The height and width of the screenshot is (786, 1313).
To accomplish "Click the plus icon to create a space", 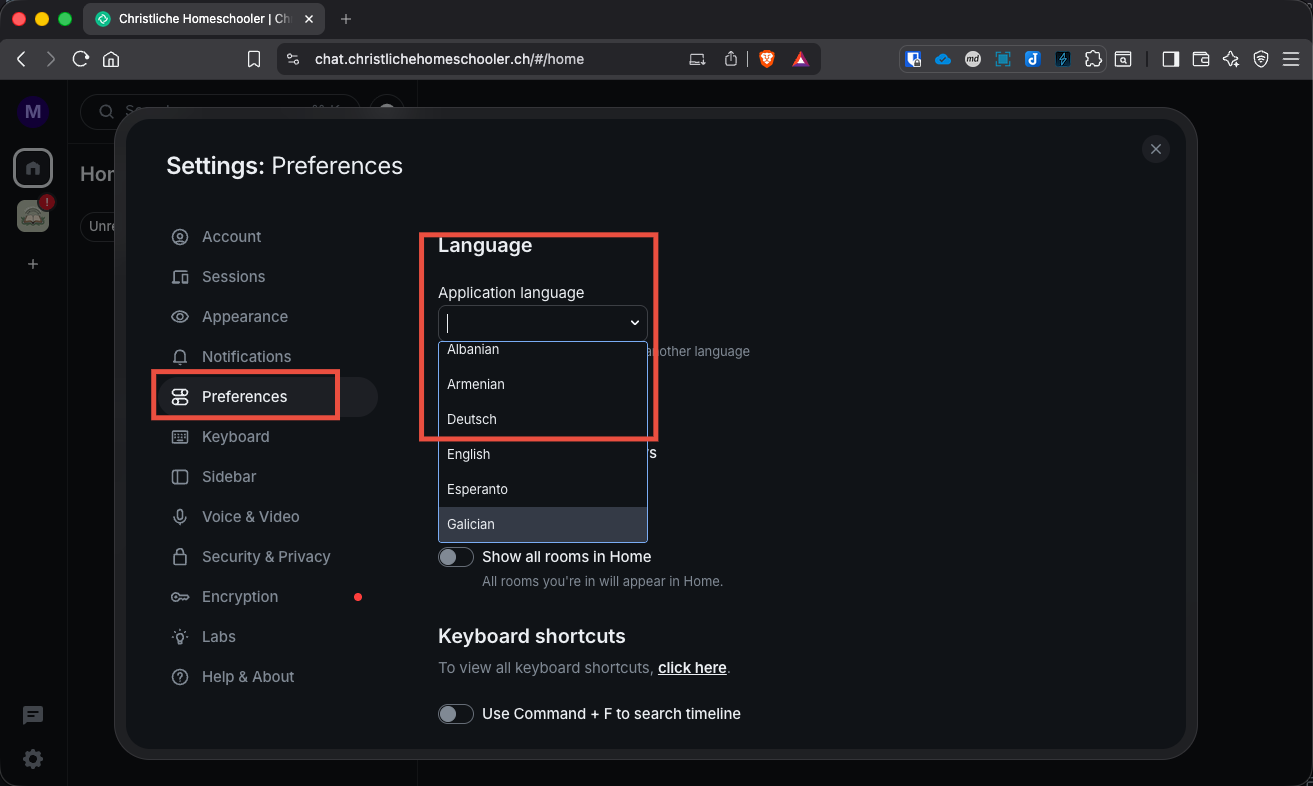I will pos(33,264).
